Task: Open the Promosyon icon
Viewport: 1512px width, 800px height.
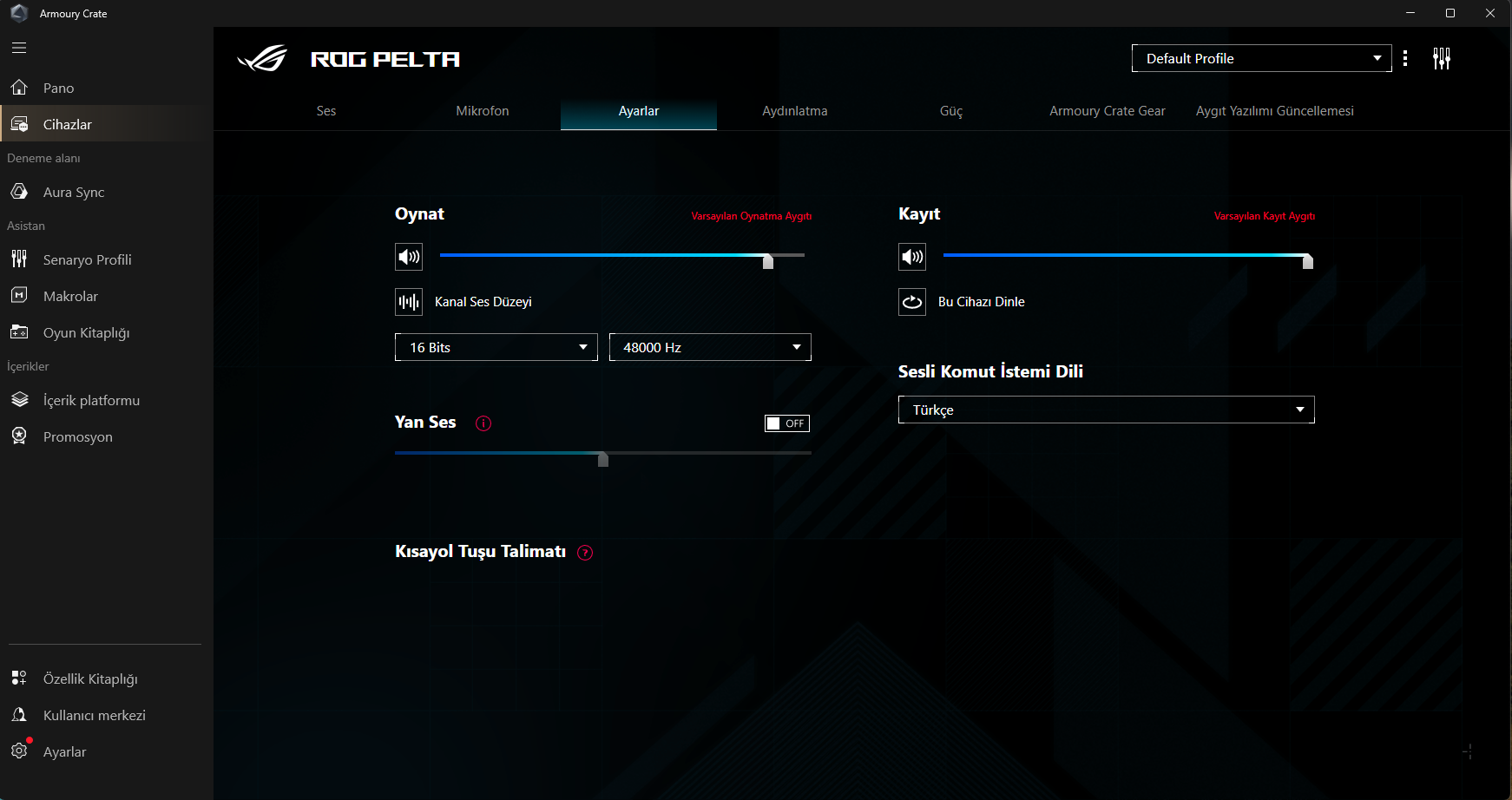Action: click(19, 436)
